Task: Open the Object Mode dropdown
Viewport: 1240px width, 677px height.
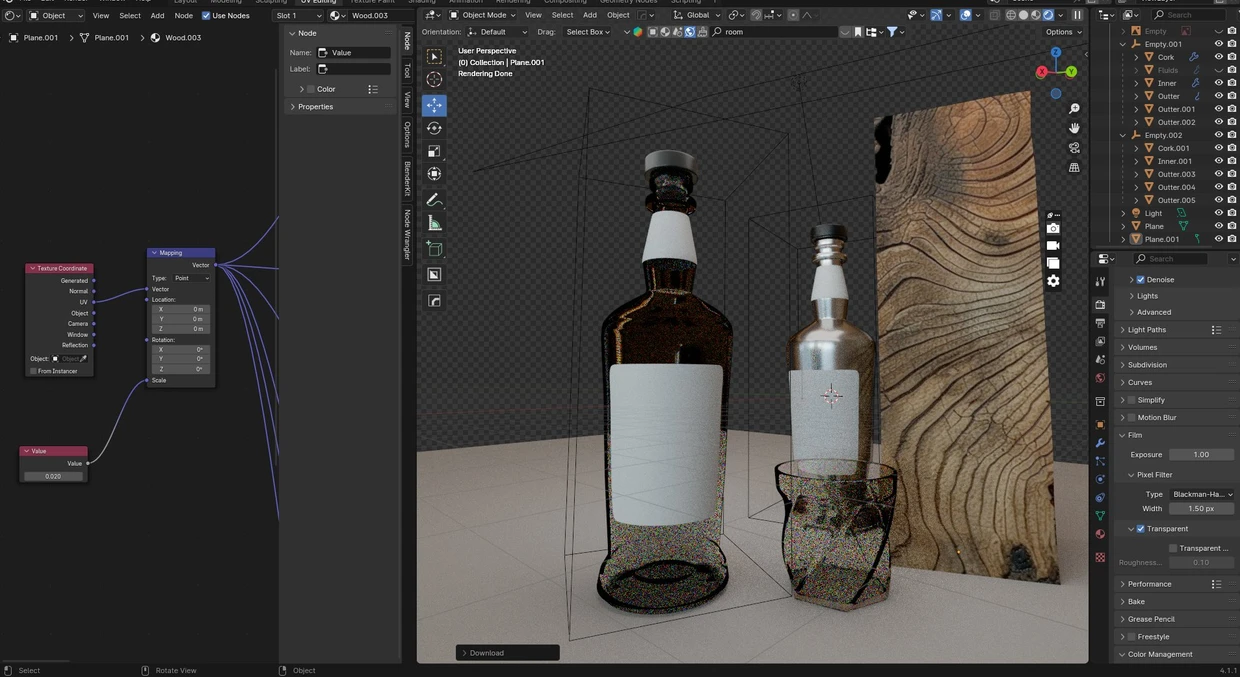Action: (483, 15)
